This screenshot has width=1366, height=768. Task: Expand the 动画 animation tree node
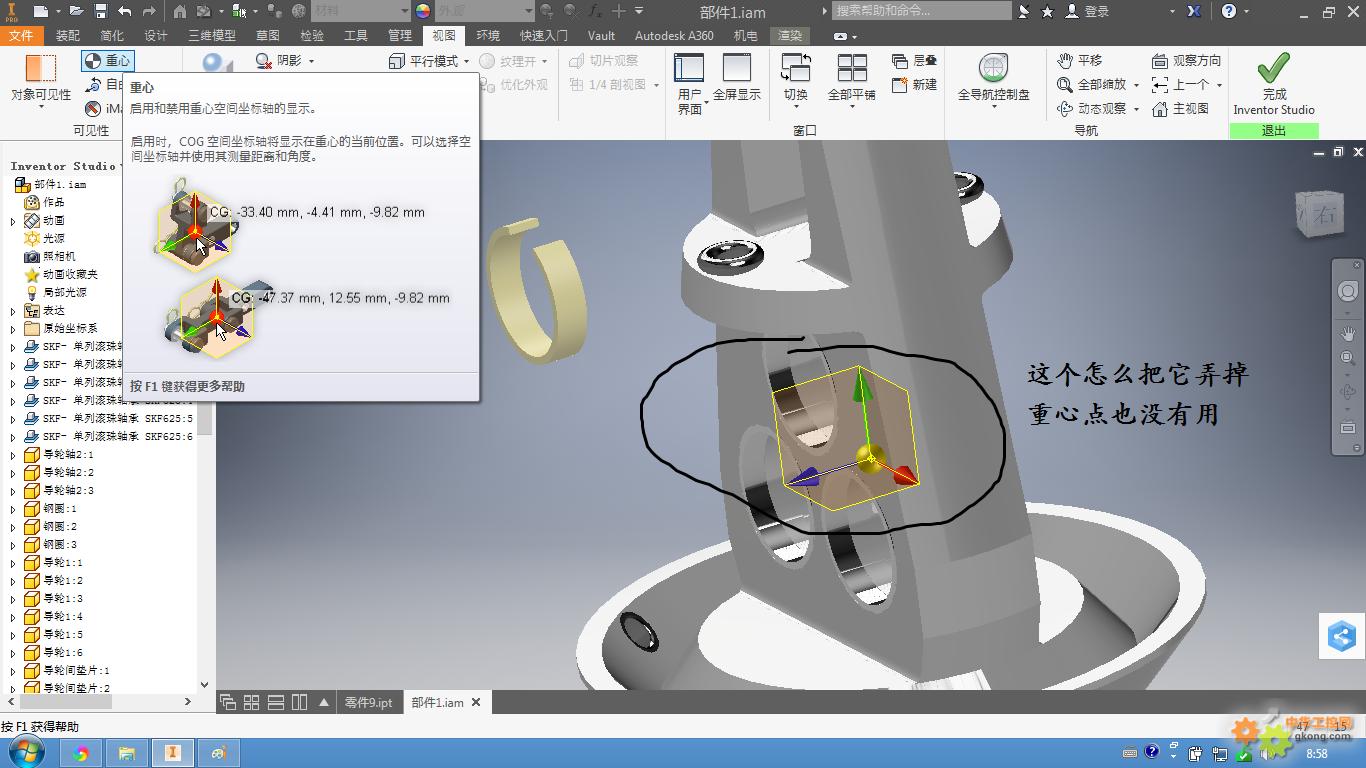[x=13, y=220]
